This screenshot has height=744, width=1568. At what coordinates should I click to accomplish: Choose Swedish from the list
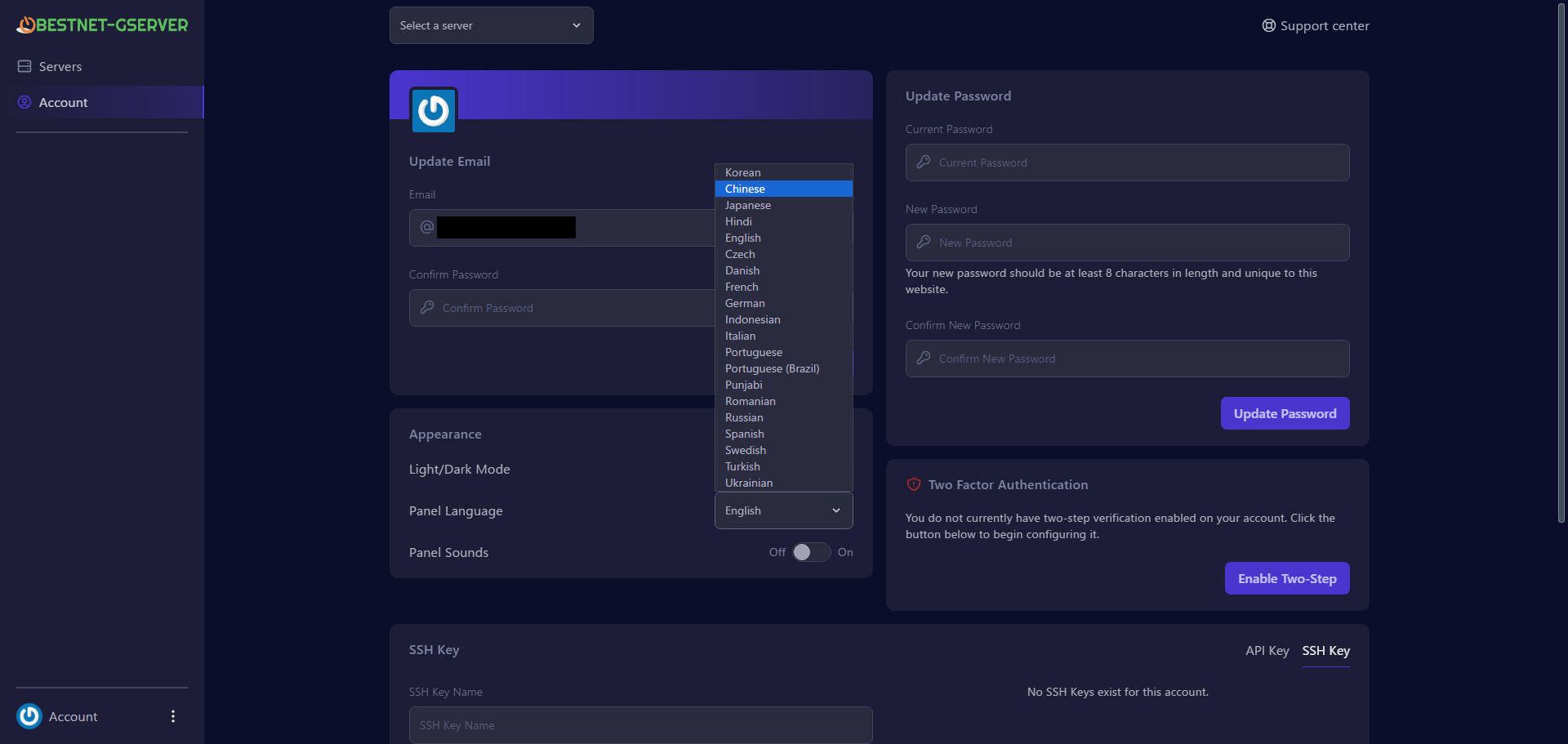coord(784,450)
